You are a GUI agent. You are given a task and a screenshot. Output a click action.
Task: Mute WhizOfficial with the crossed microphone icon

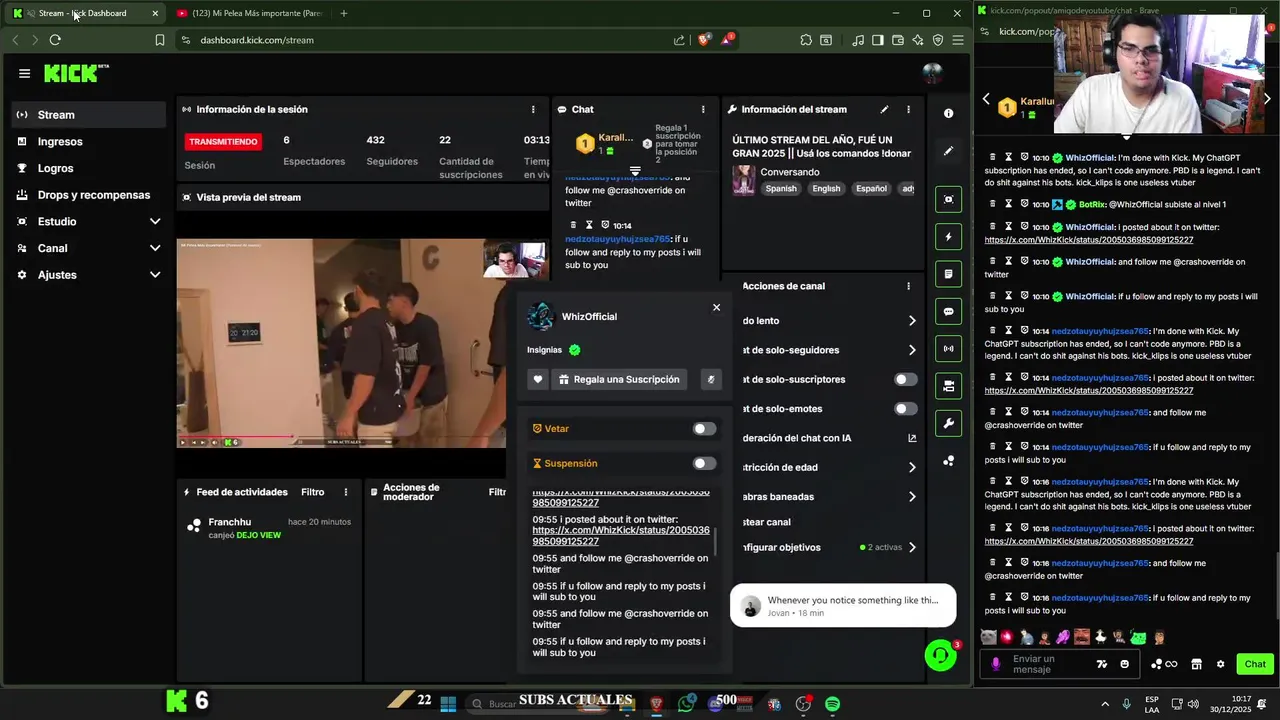pyautogui.click(x=711, y=379)
